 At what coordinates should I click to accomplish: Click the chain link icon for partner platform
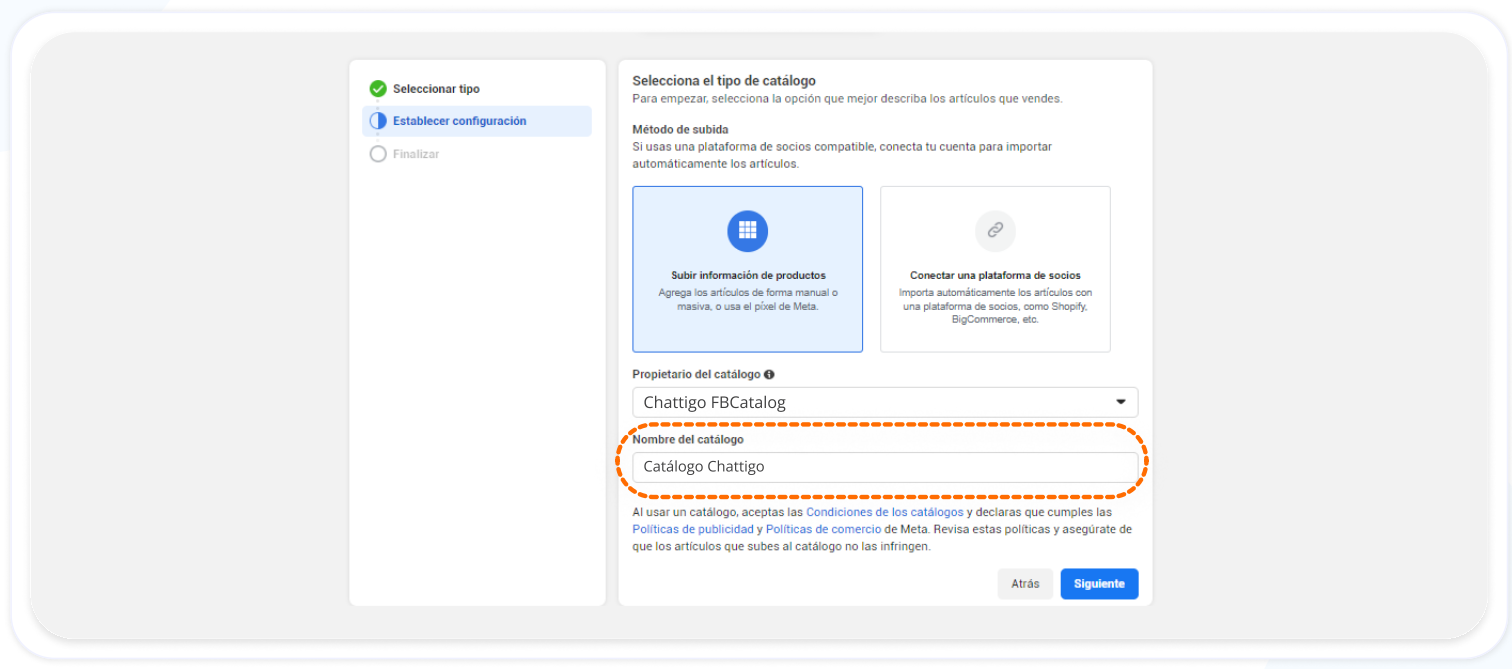pos(995,231)
